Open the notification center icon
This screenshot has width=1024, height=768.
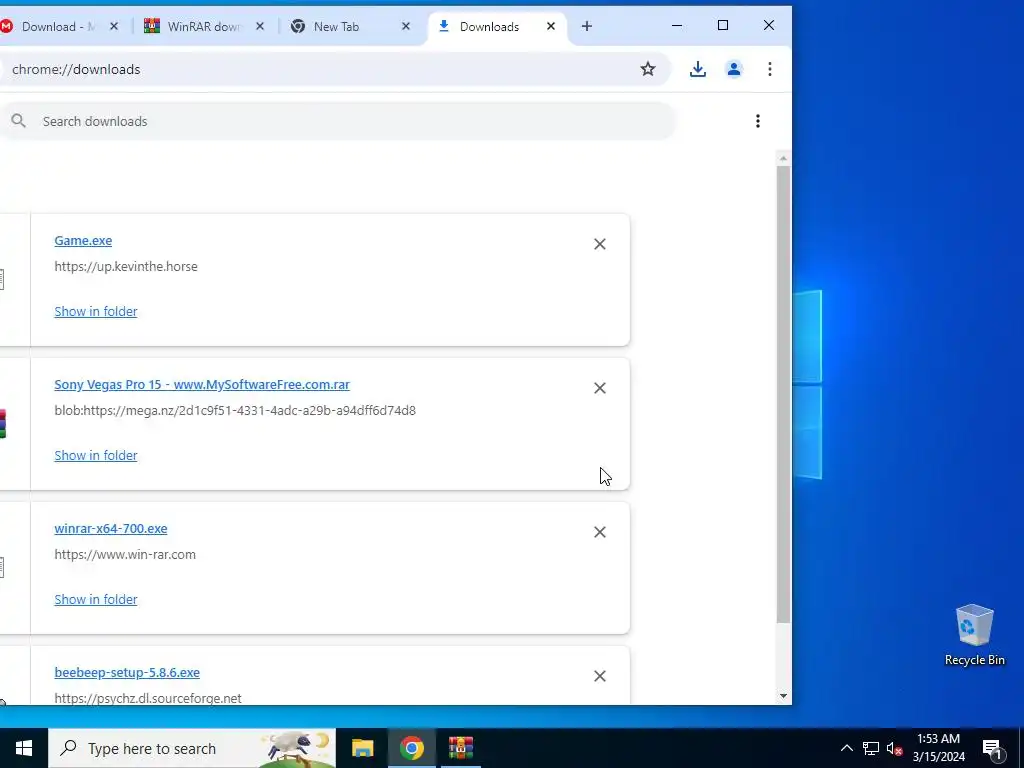pos(992,748)
